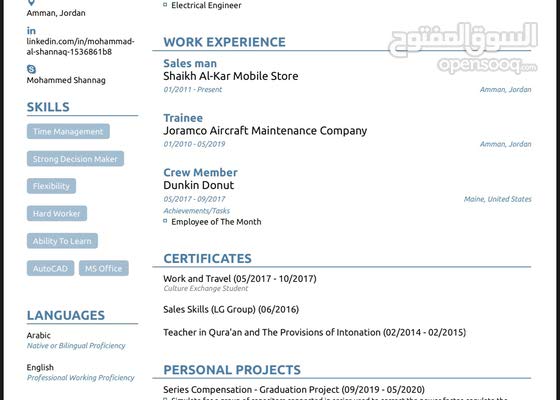
Task: Select the Strong Decision Maker skill tag
Action: click(x=75, y=159)
